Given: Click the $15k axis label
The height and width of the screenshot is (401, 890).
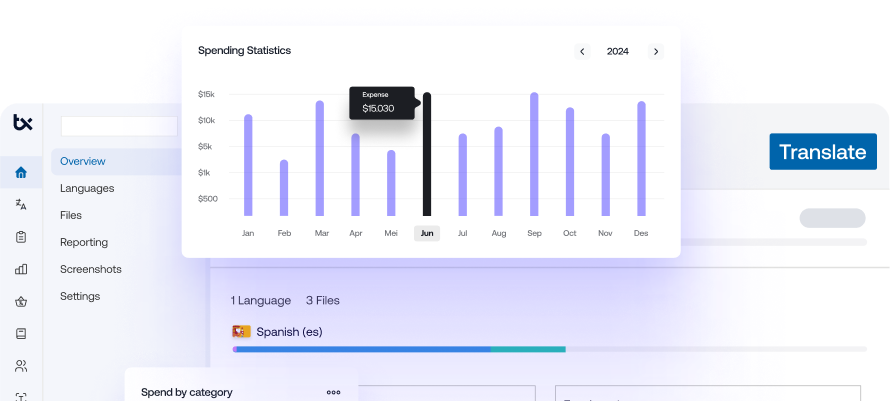Looking at the screenshot, I should pos(206,94).
